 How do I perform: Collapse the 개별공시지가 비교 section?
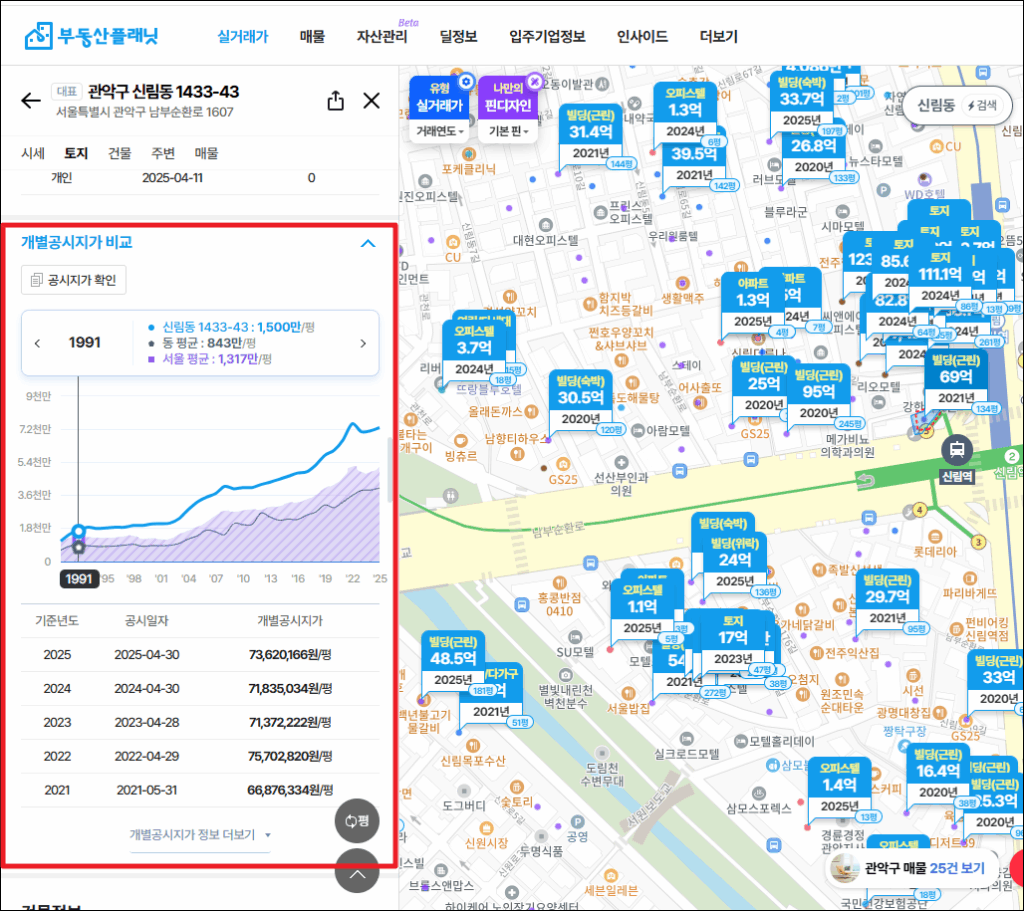coord(368,243)
